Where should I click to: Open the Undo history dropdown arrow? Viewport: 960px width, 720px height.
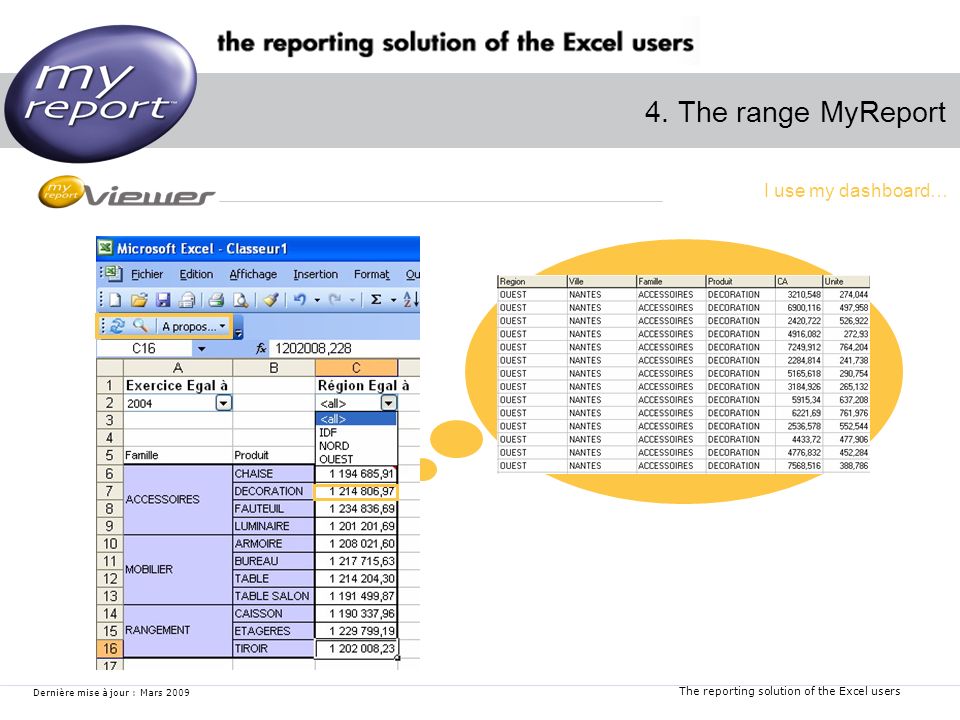(x=317, y=300)
